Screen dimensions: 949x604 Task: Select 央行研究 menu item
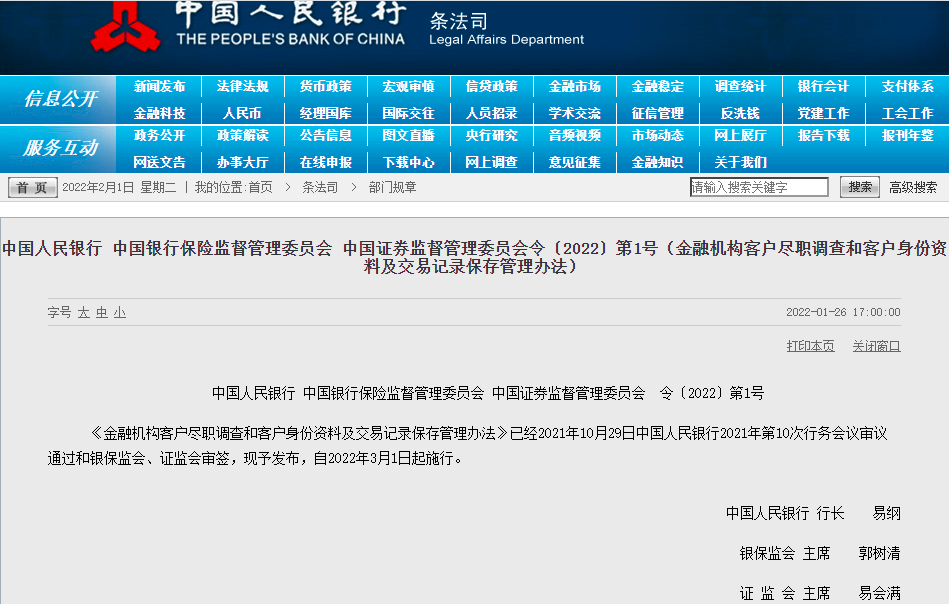coord(491,136)
